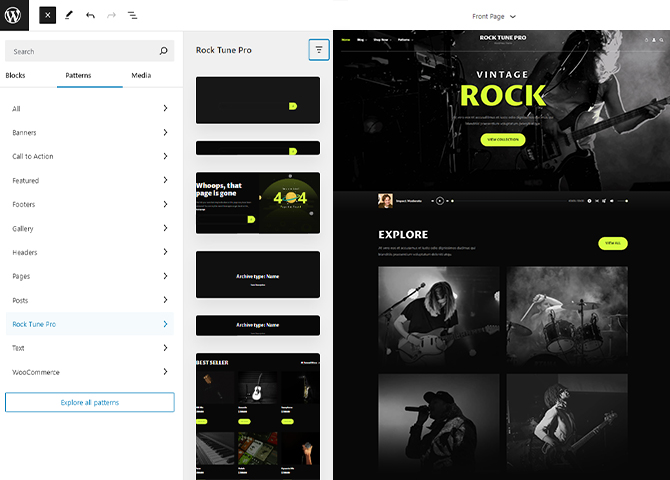The height and width of the screenshot is (480, 670).
Task: Open the pattern filter options icon
Action: pos(319,49)
